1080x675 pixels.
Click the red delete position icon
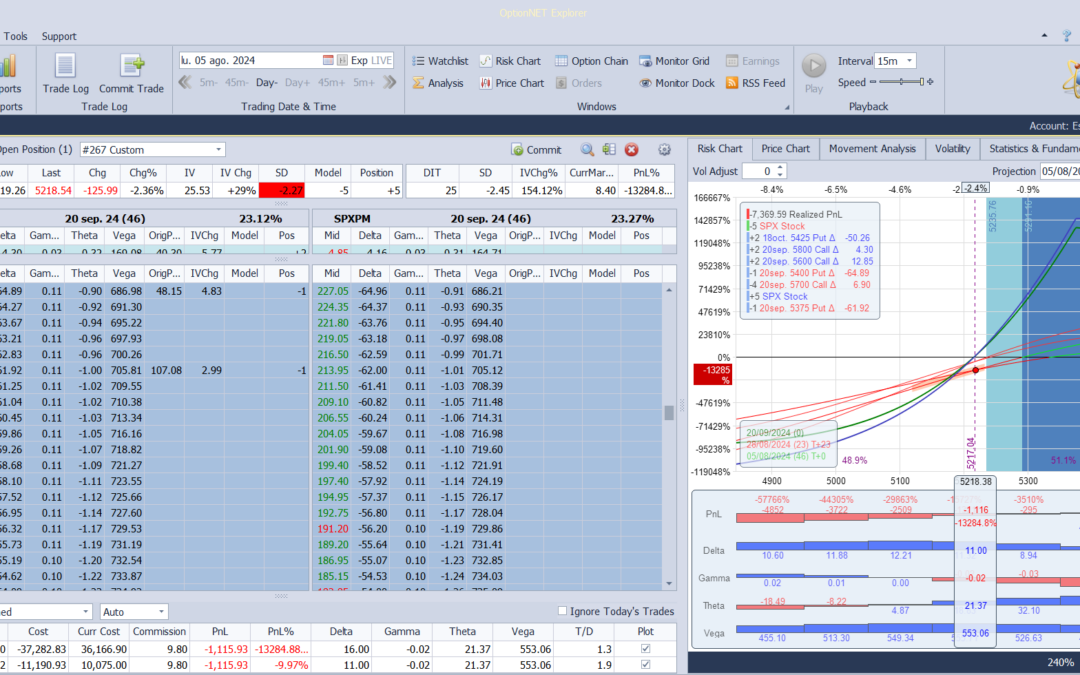tap(632, 150)
